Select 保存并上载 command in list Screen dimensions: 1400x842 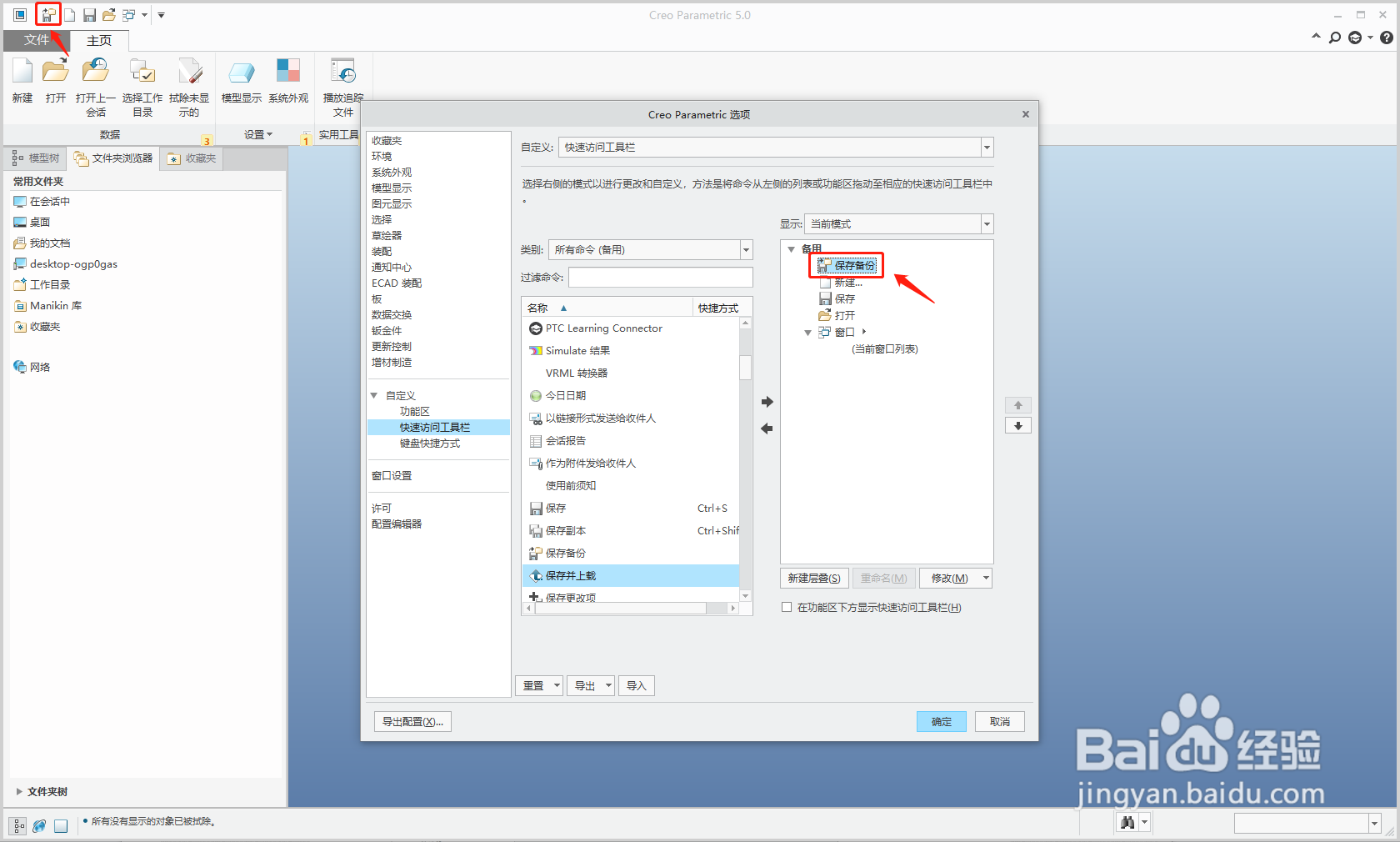click(x=631, y=576)
